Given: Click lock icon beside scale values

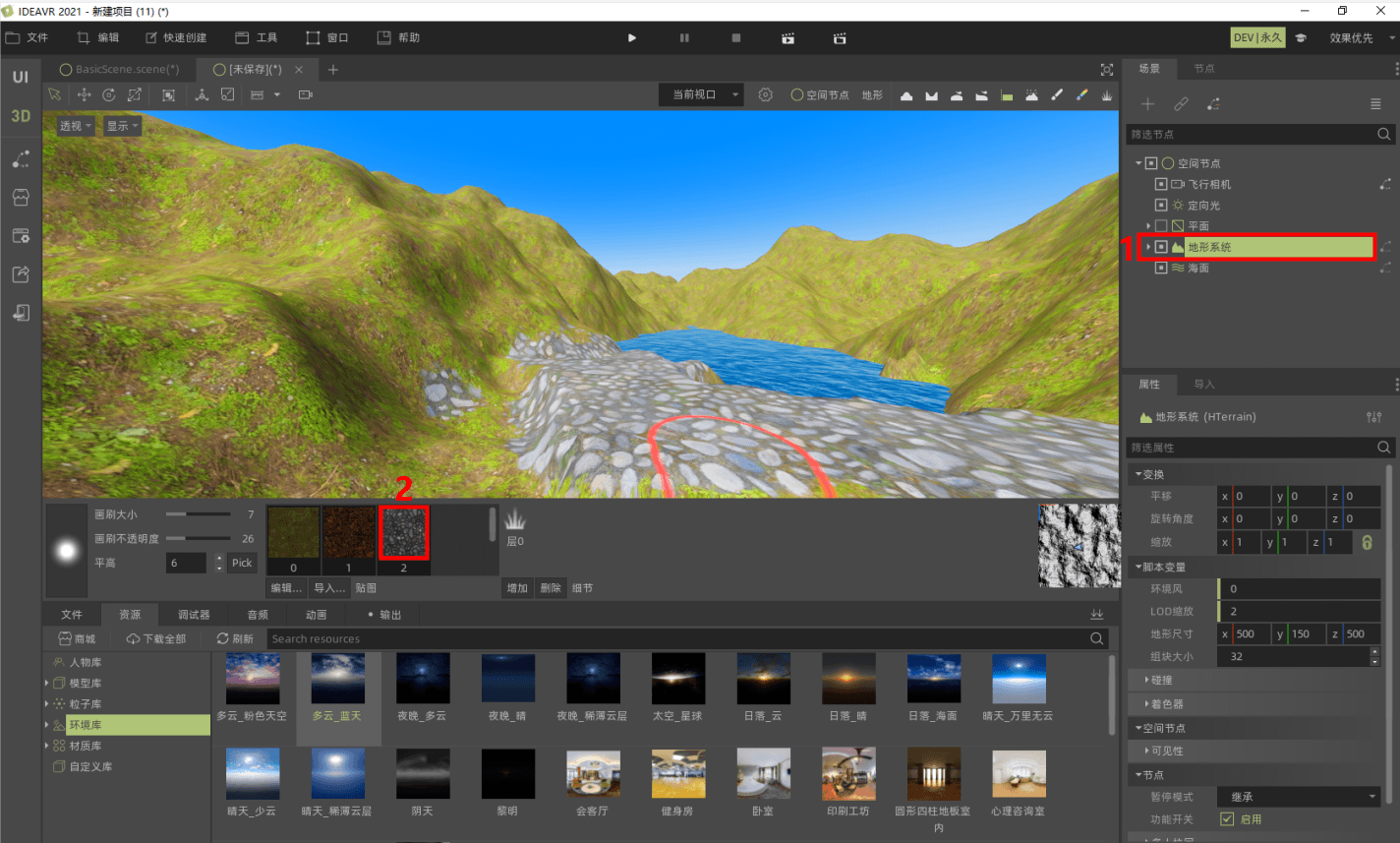Looking at the screenshot, I should pyautogui.click(x=1367, y=542).
